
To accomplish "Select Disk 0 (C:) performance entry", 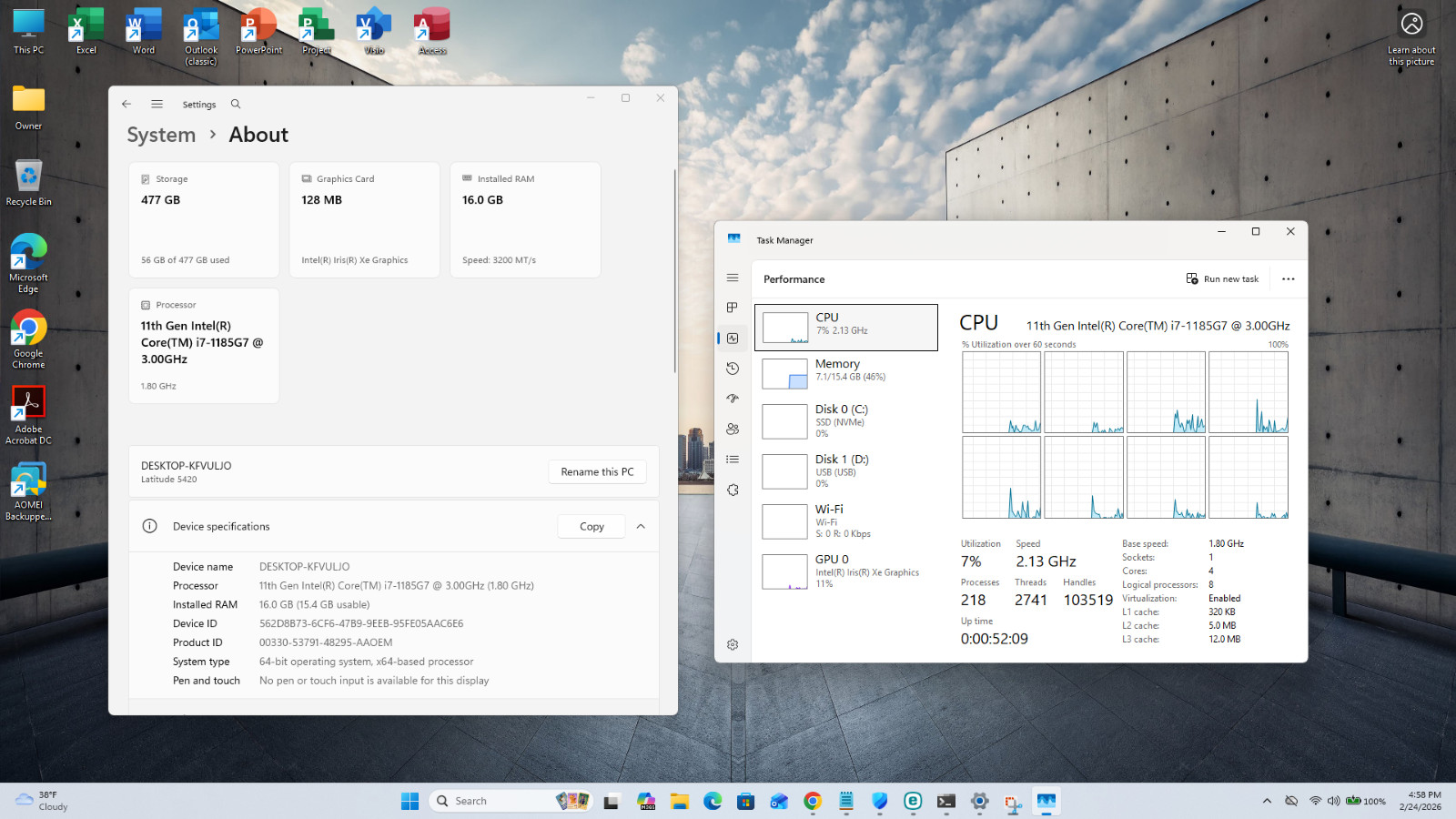I will coord(846,421).
